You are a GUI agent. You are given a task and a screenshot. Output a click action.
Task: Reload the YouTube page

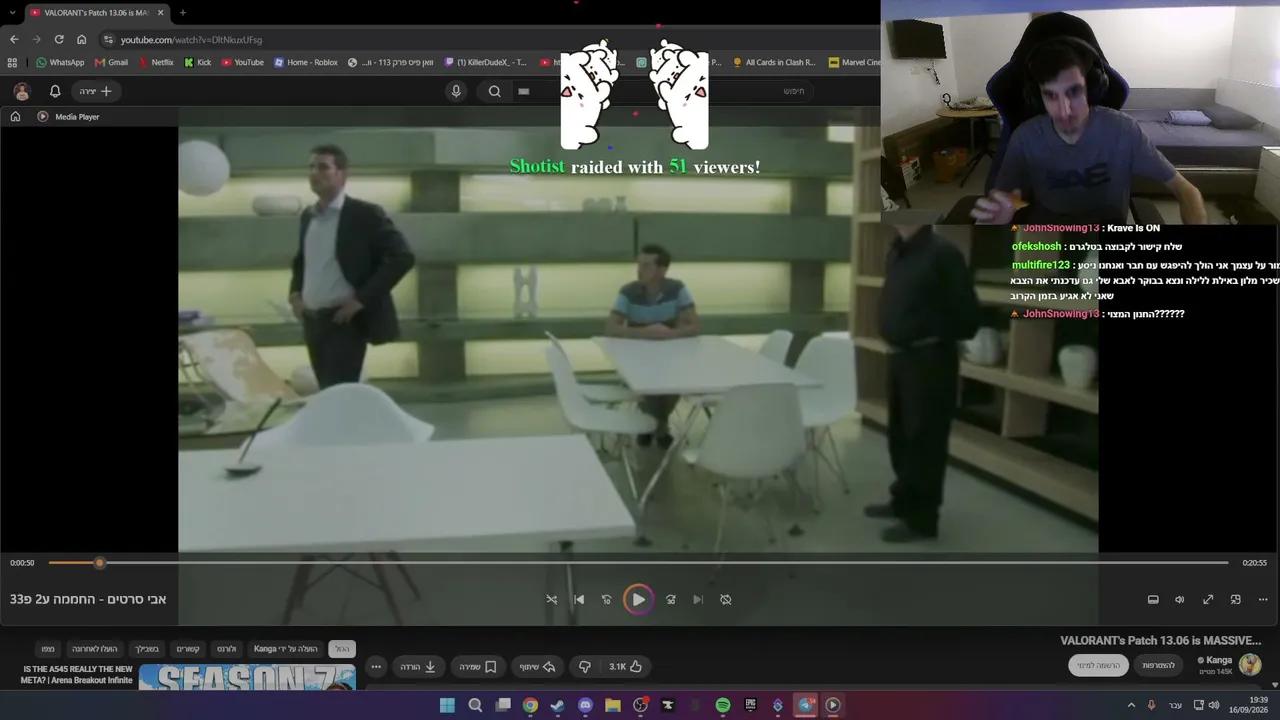(59, 39)
